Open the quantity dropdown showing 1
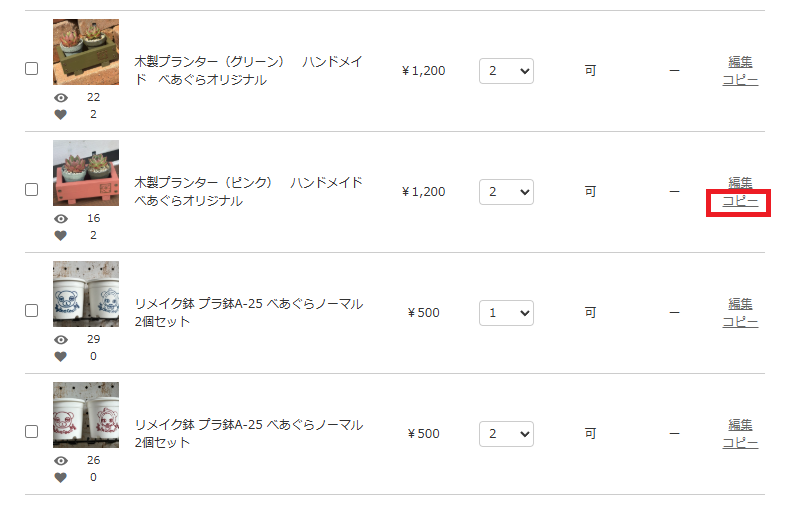Screen dimensions: 785x507 click(x=506, y=313)
